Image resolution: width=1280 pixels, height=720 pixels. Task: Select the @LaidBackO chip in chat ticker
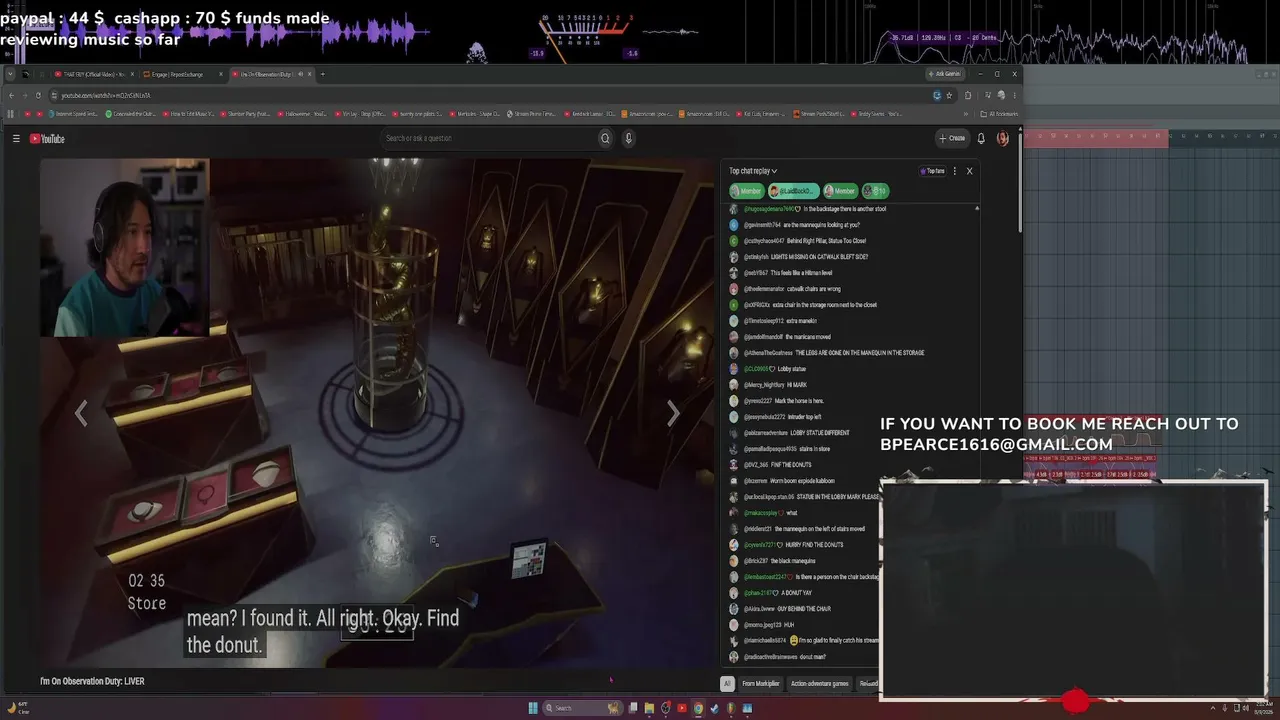tap(793, 191)
